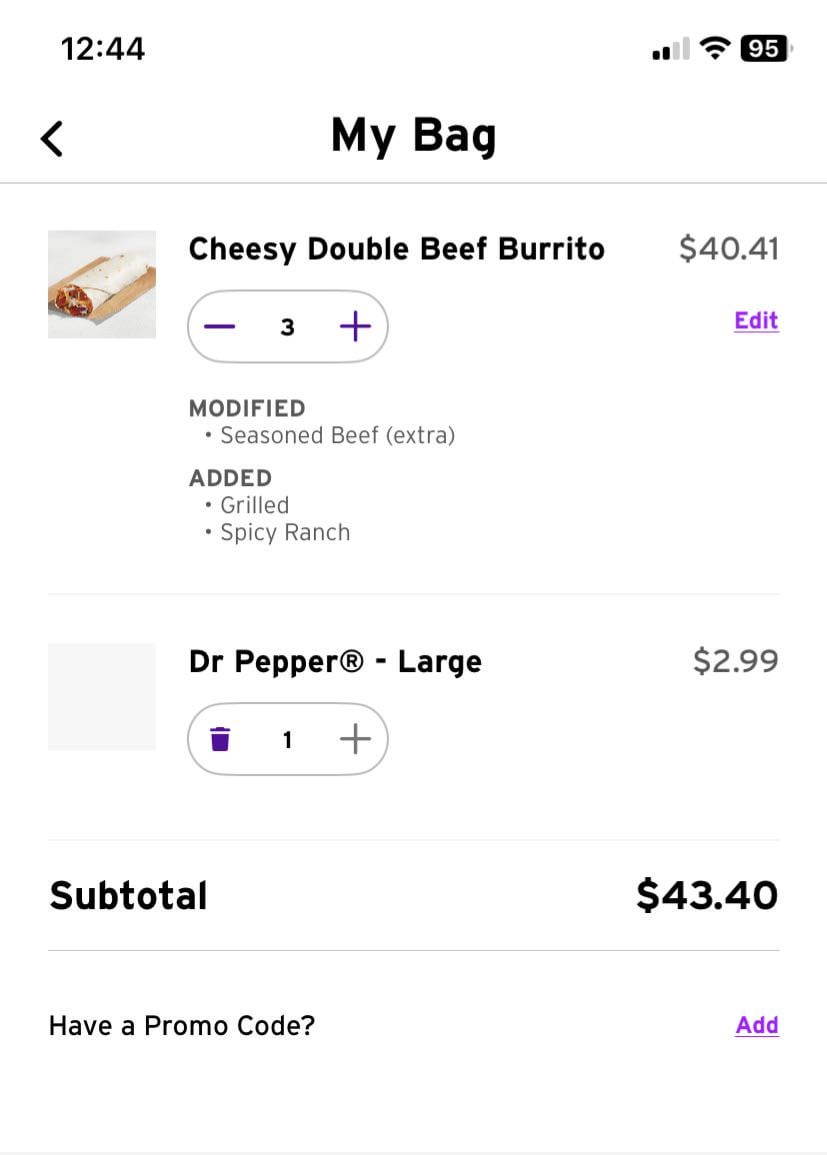Image resolution: width=827 pixels, height=1155 pixels.
Task: Tap the burrito quantity number 3
Action: pos(287,327)
